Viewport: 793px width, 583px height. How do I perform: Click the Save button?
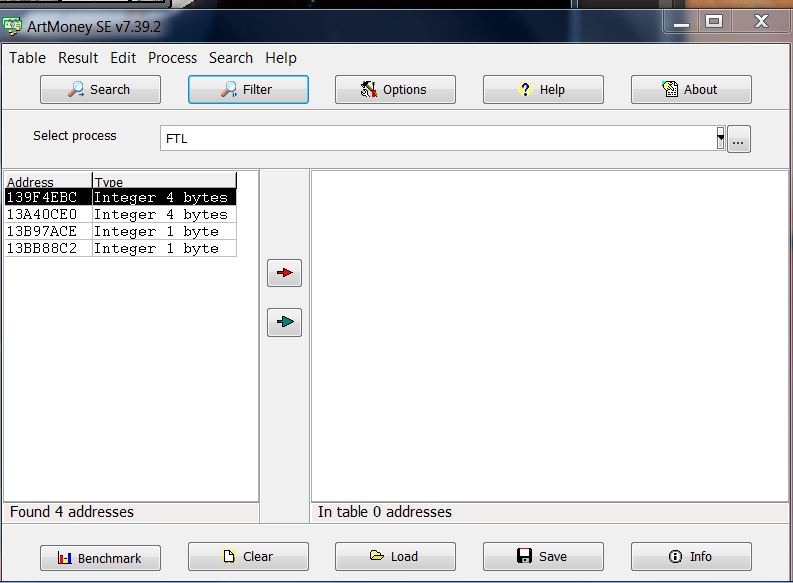(543, 556)
